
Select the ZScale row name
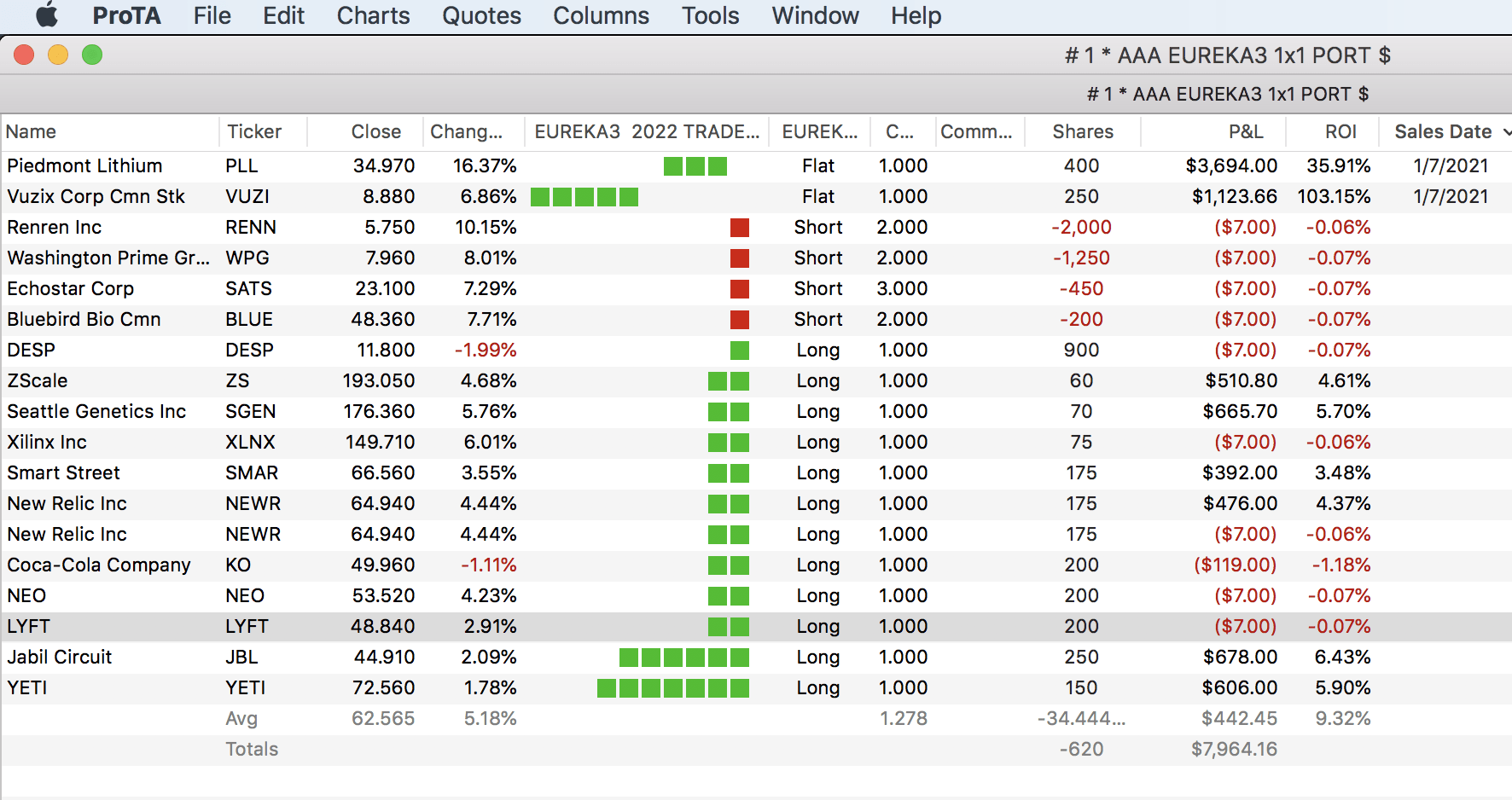click(38, 380)
